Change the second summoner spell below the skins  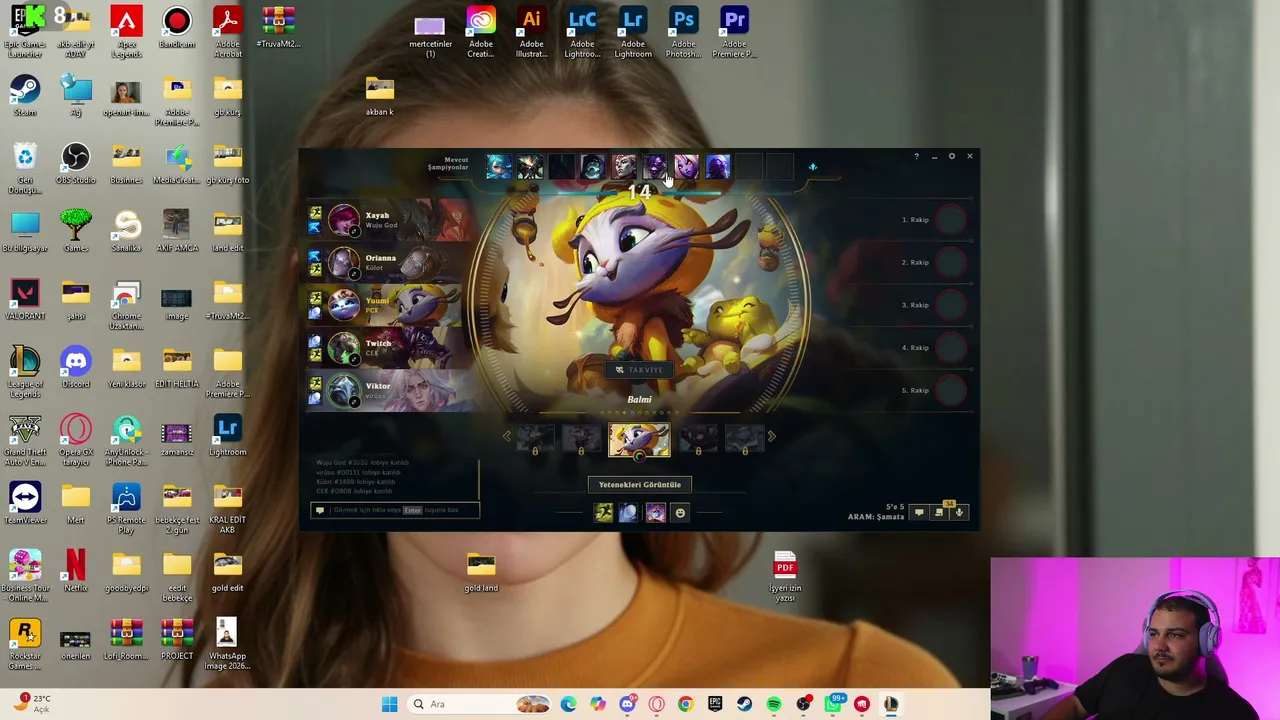tap(628, 513)
